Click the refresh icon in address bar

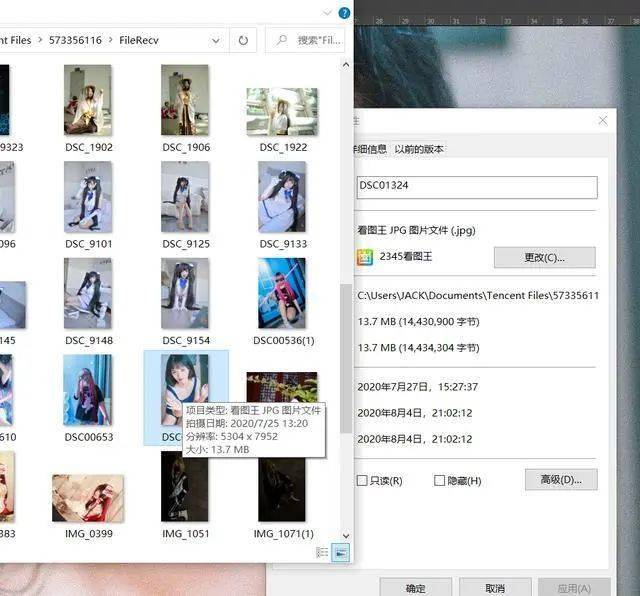(243, 40)
